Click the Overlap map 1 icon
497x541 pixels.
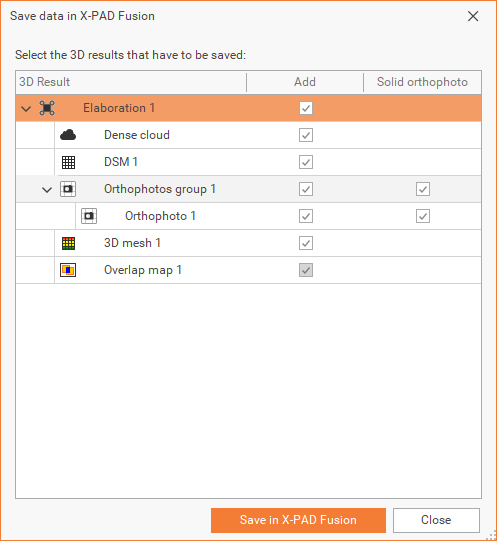pyautogui.click(x=68, y=270)
